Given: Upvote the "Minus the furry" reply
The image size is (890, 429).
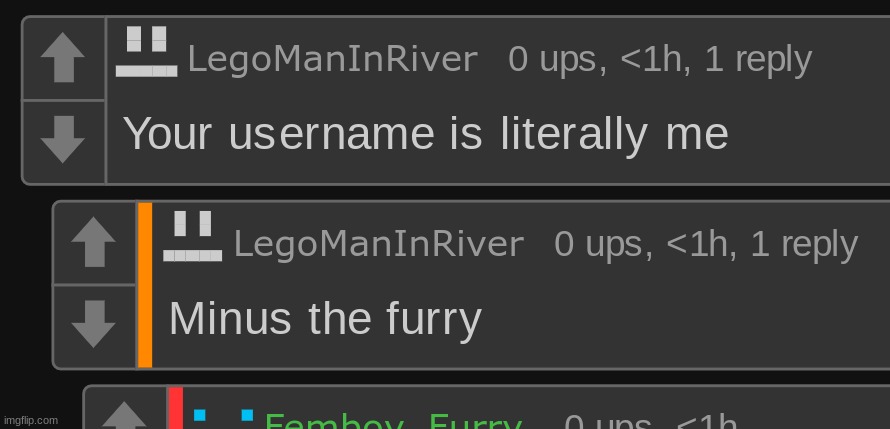Looking at the screenshot, I should [x=94, y=242].
